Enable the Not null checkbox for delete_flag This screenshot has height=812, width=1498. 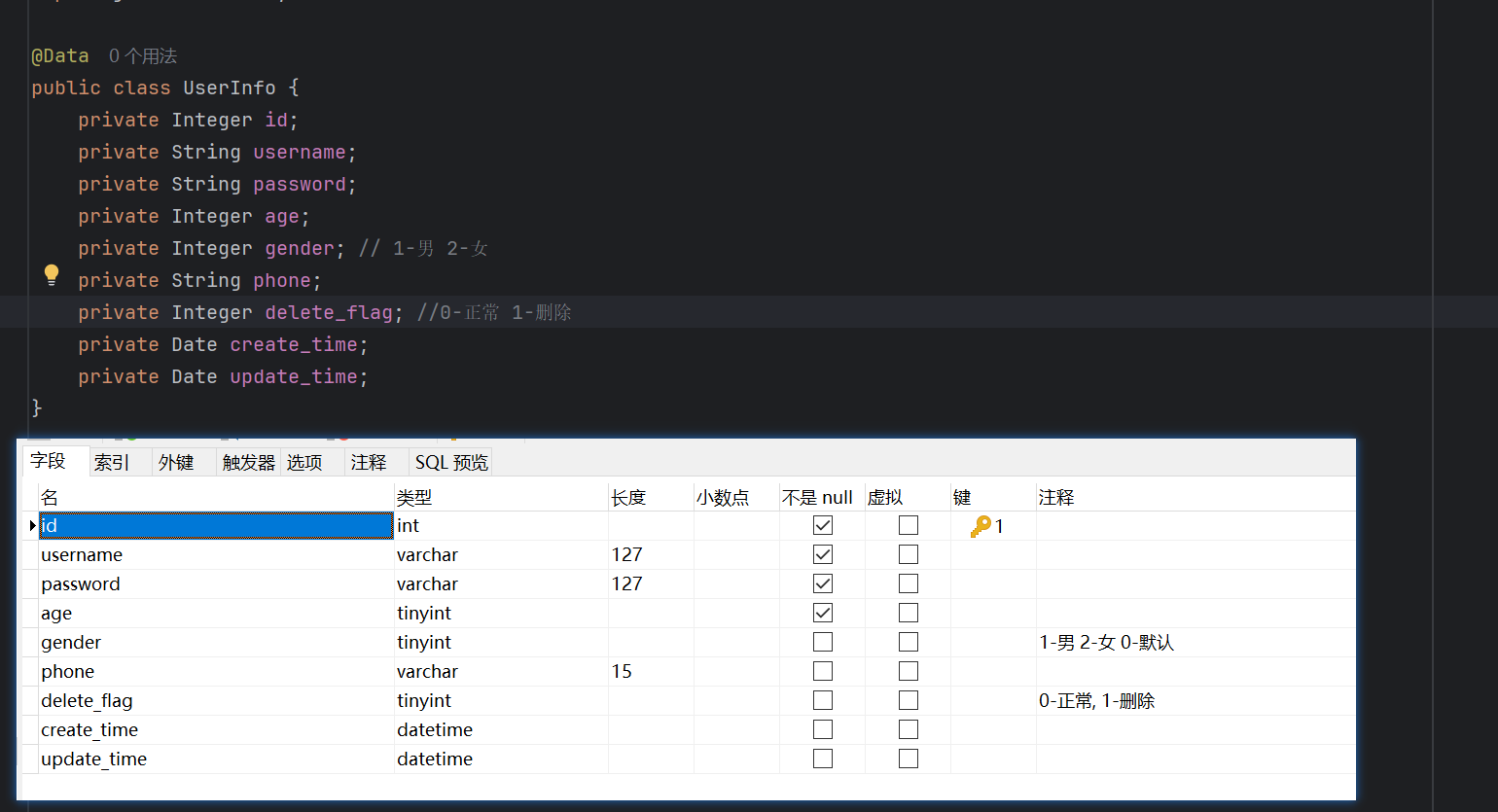(x=823, y=700)
